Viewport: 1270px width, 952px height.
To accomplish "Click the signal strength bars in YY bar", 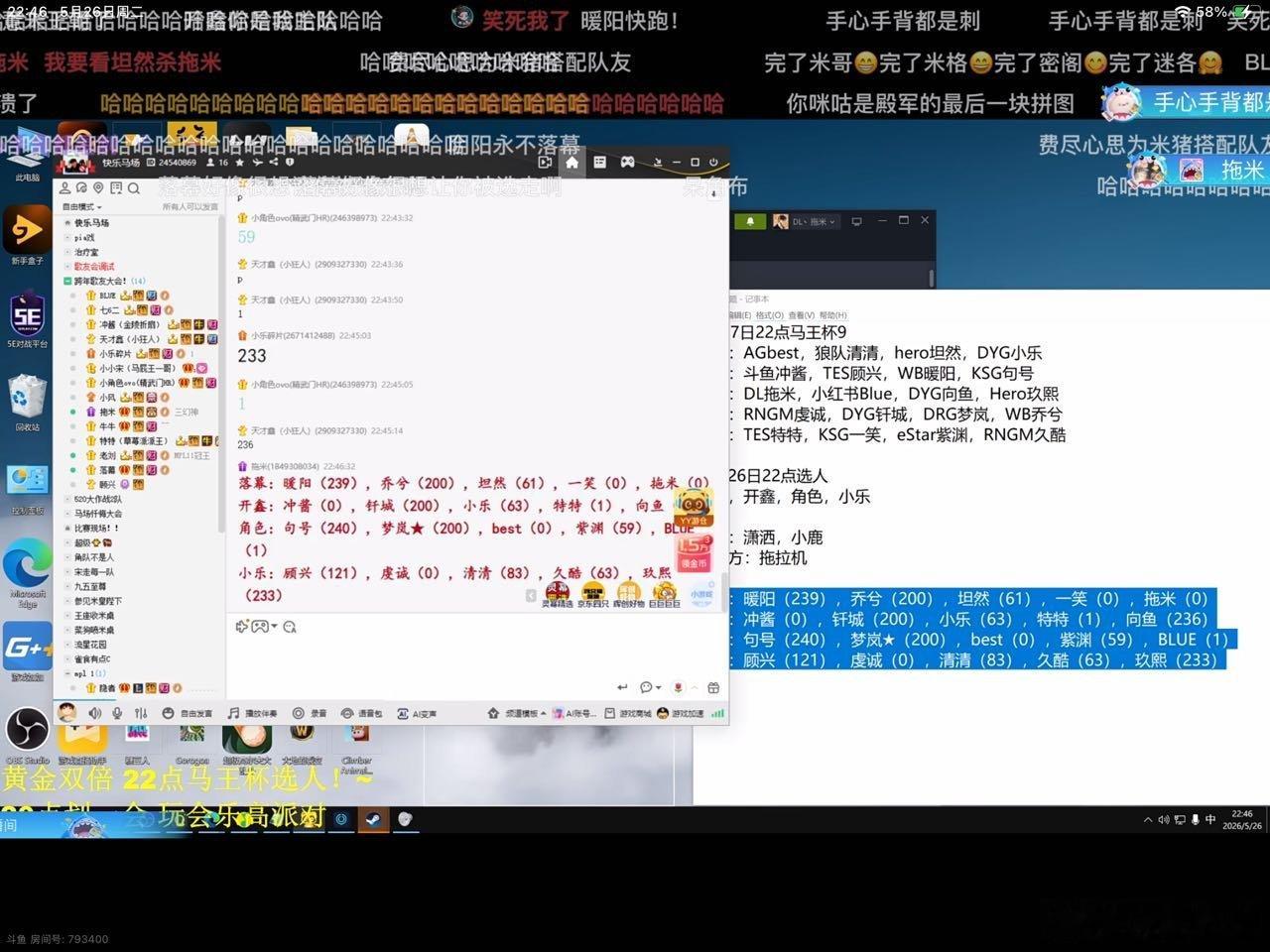I will tap(717, 713).
